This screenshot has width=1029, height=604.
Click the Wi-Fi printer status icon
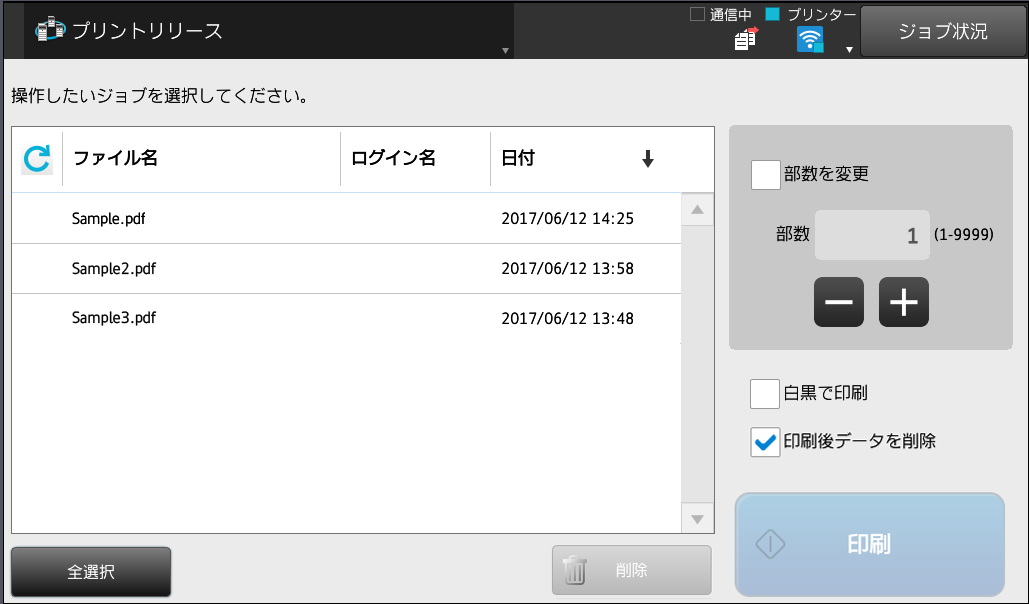[810, 39]
